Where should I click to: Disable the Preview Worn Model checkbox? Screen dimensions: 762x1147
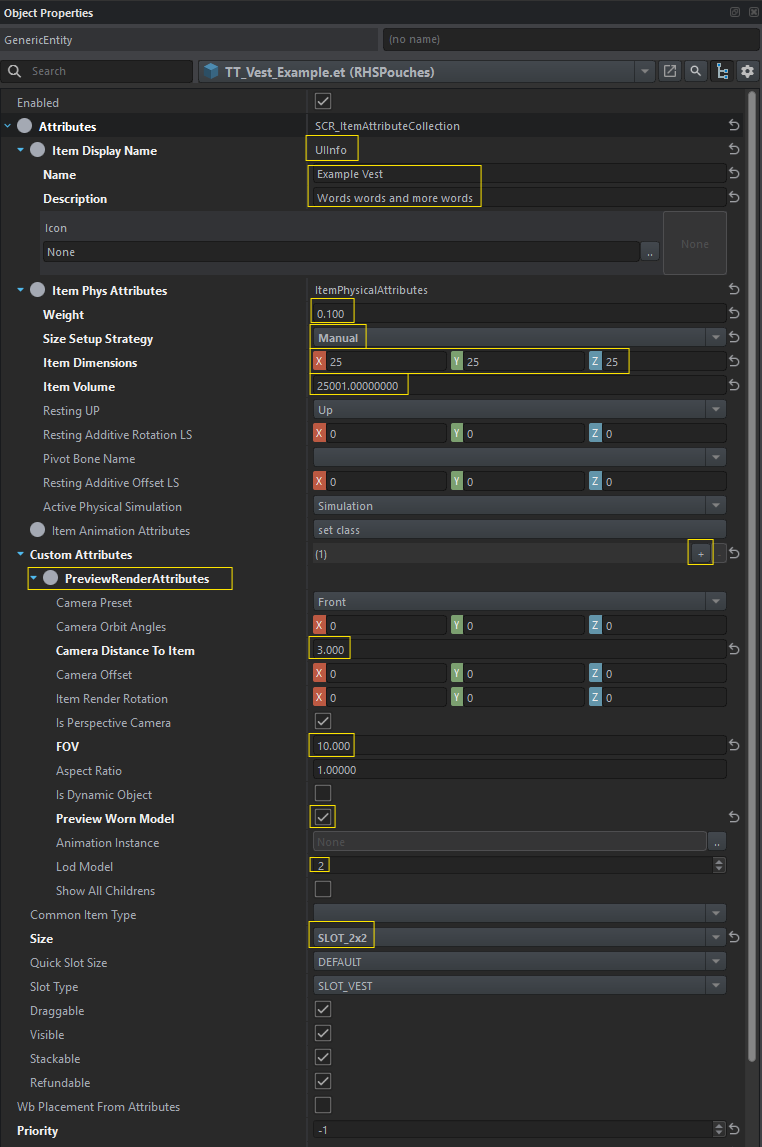[x=323, y=818]
